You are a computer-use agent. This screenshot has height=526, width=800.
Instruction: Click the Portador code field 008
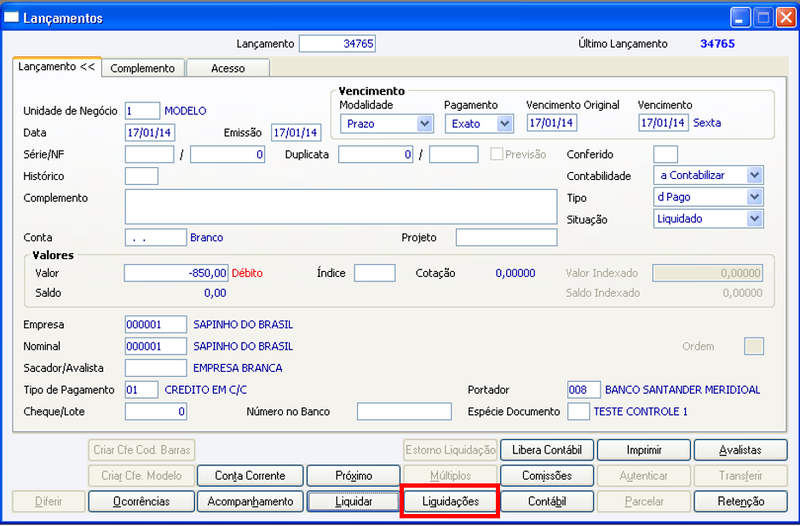[584, 390]
